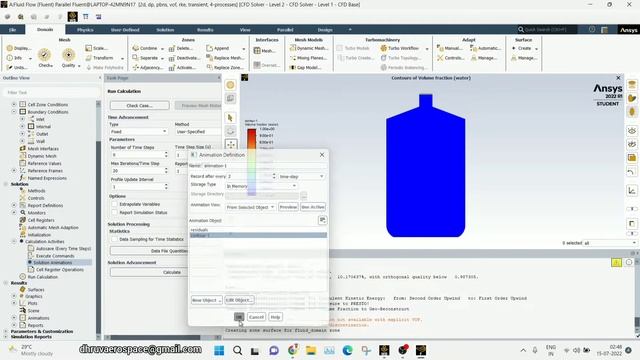Screen dimensions: 640x360
Task: Click the animation object filter icon
Action: (x=322, y=220)
